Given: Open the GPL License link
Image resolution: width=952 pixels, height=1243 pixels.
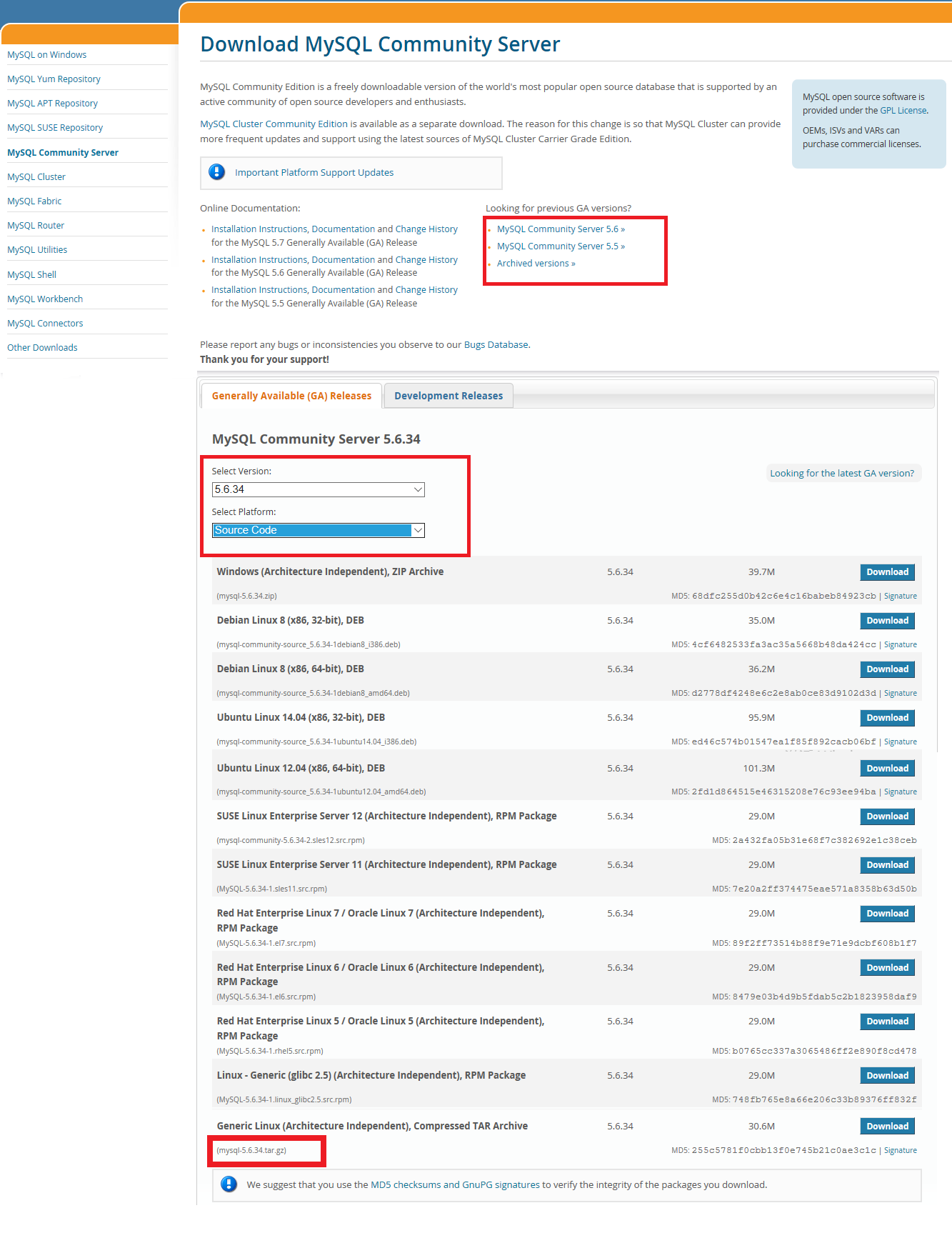Looking at the screenshot, I should (903, 111).
